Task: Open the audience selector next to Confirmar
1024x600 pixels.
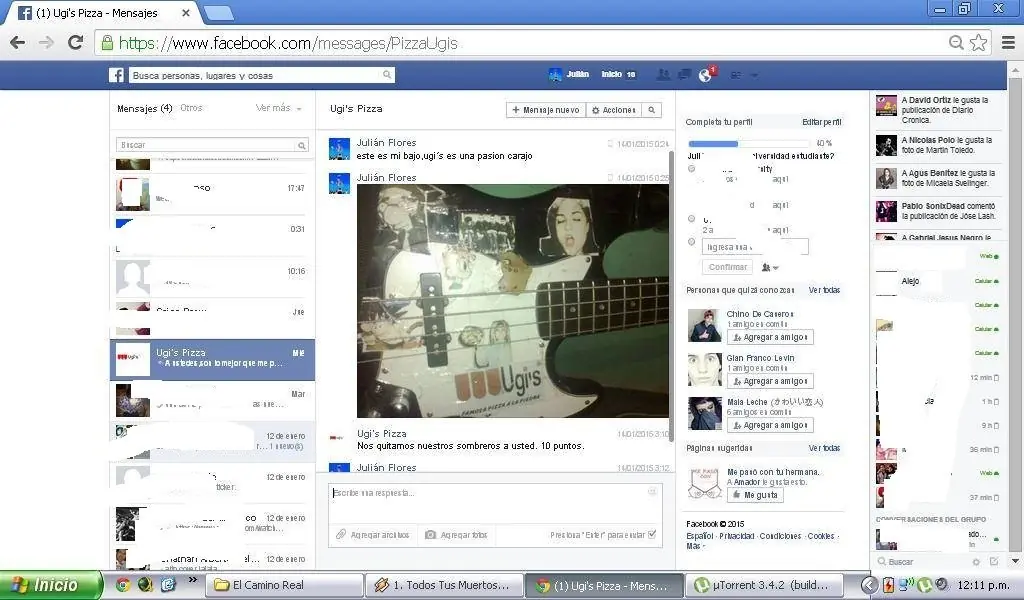Action: pyautogui.click(x=770, y=267)
